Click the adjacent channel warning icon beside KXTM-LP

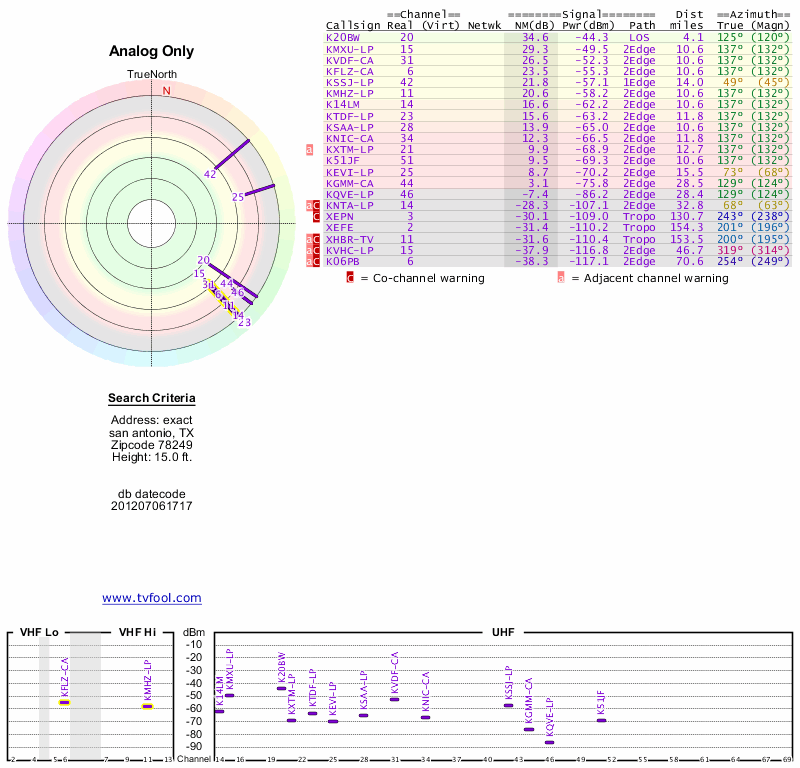[309, 149]
